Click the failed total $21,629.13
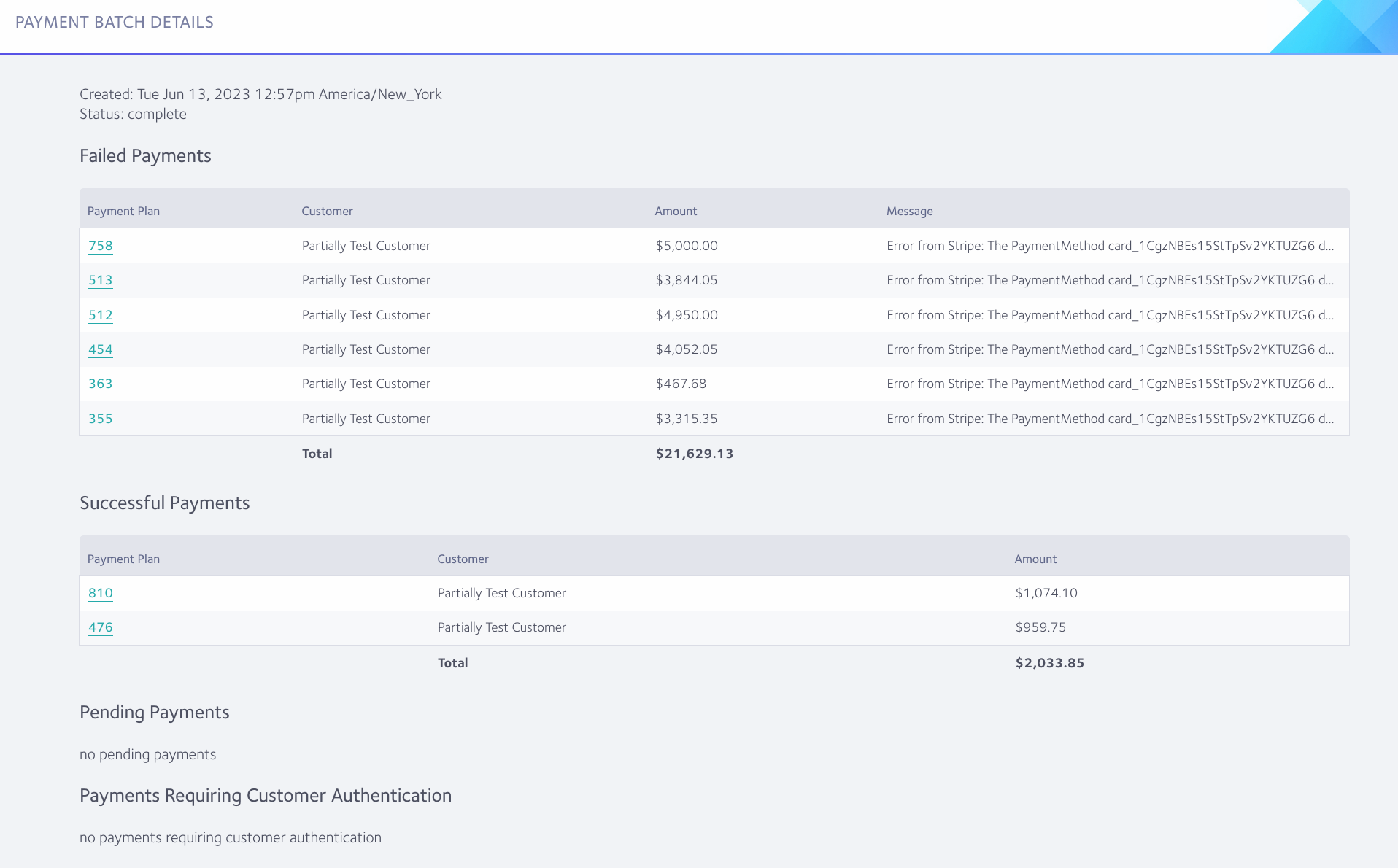The width and height of the screenshot is (1398, 868). 695,454
